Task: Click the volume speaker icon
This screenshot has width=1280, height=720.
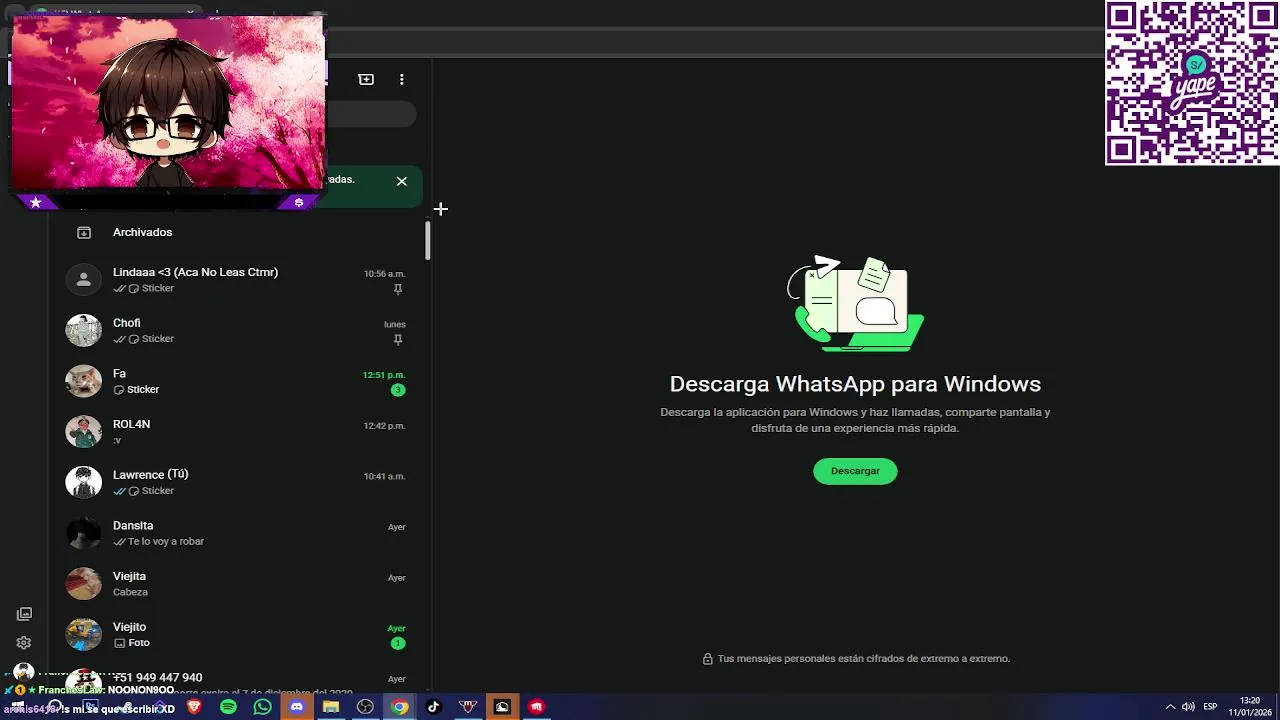Action: click(x=1188, y=707)
